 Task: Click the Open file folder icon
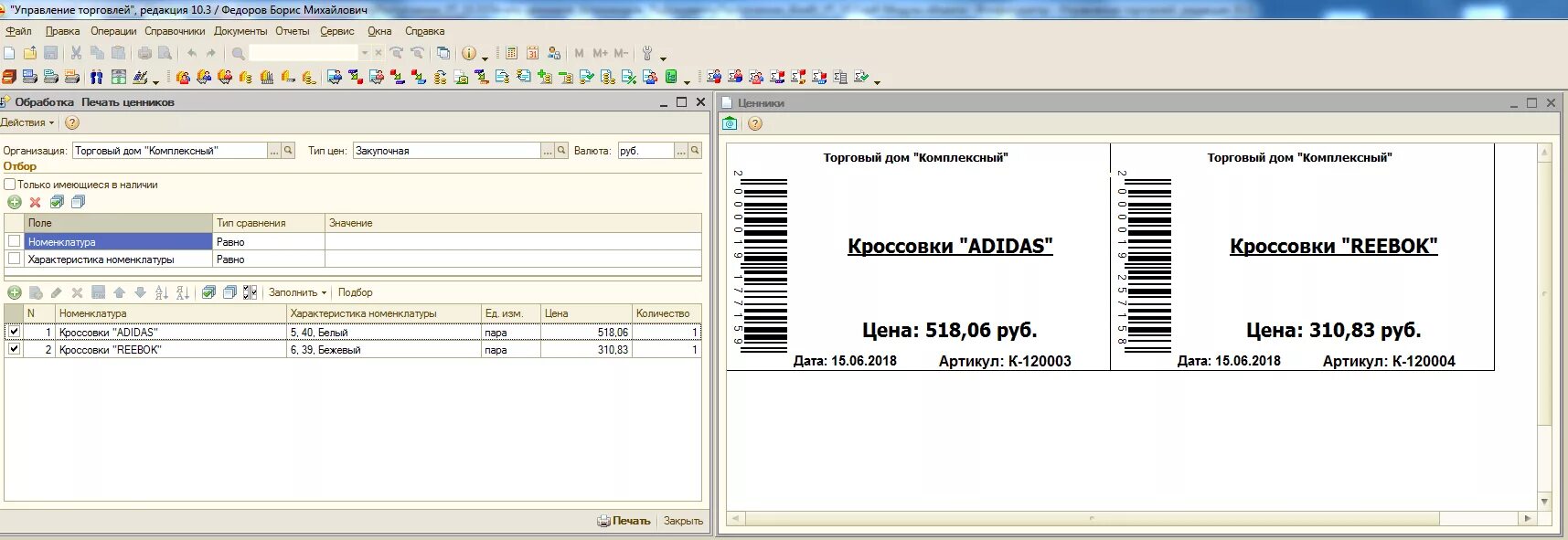coord(30,53)
